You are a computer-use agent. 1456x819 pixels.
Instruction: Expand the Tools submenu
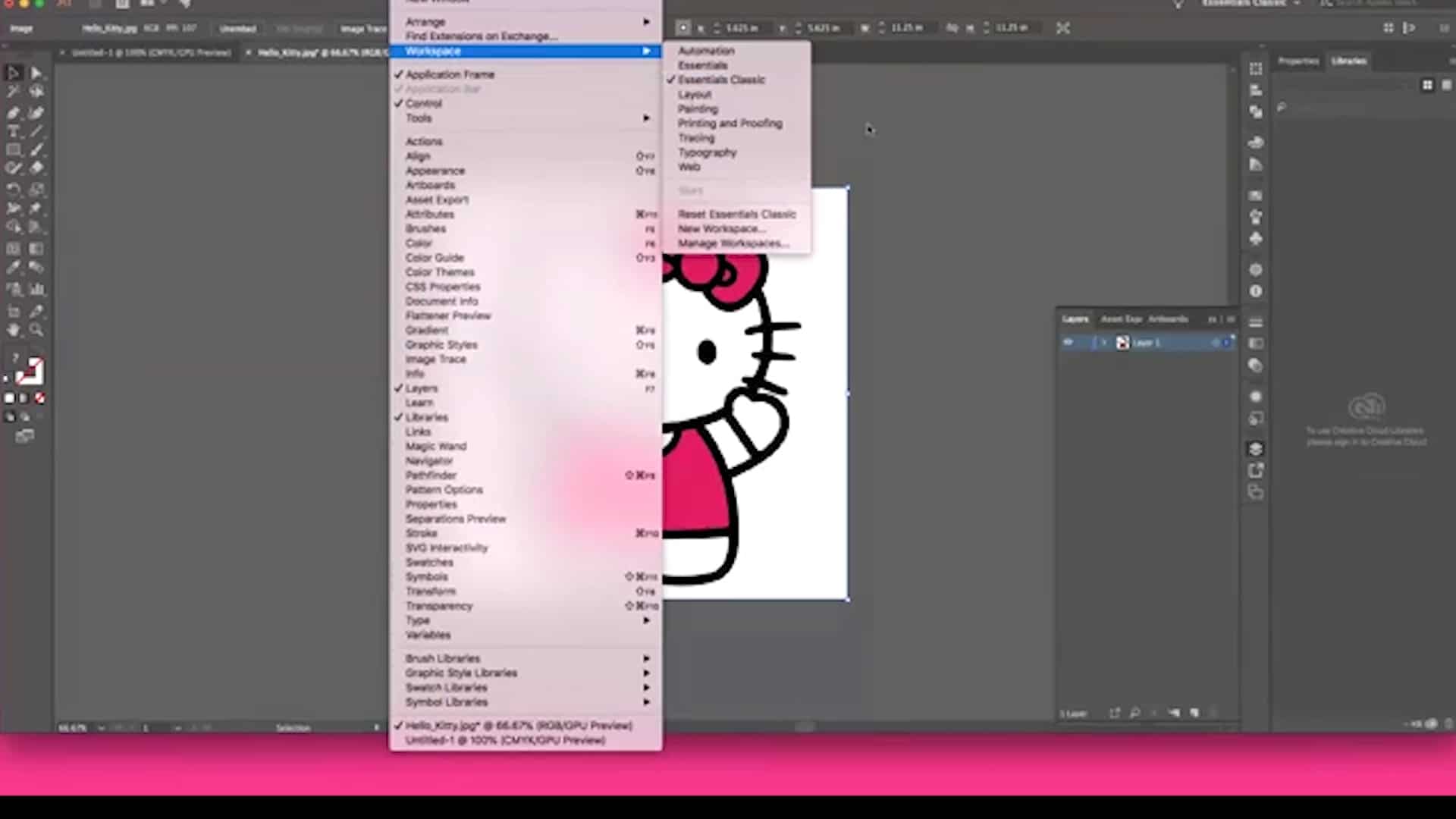coord(525,118)
